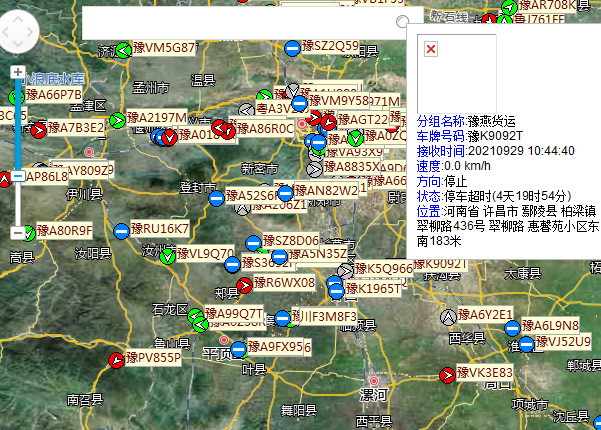This screenshot has width=601, height=430.
Task: Select the blue marker for 豫A9FX95
Action: click(x=237, y=349)
